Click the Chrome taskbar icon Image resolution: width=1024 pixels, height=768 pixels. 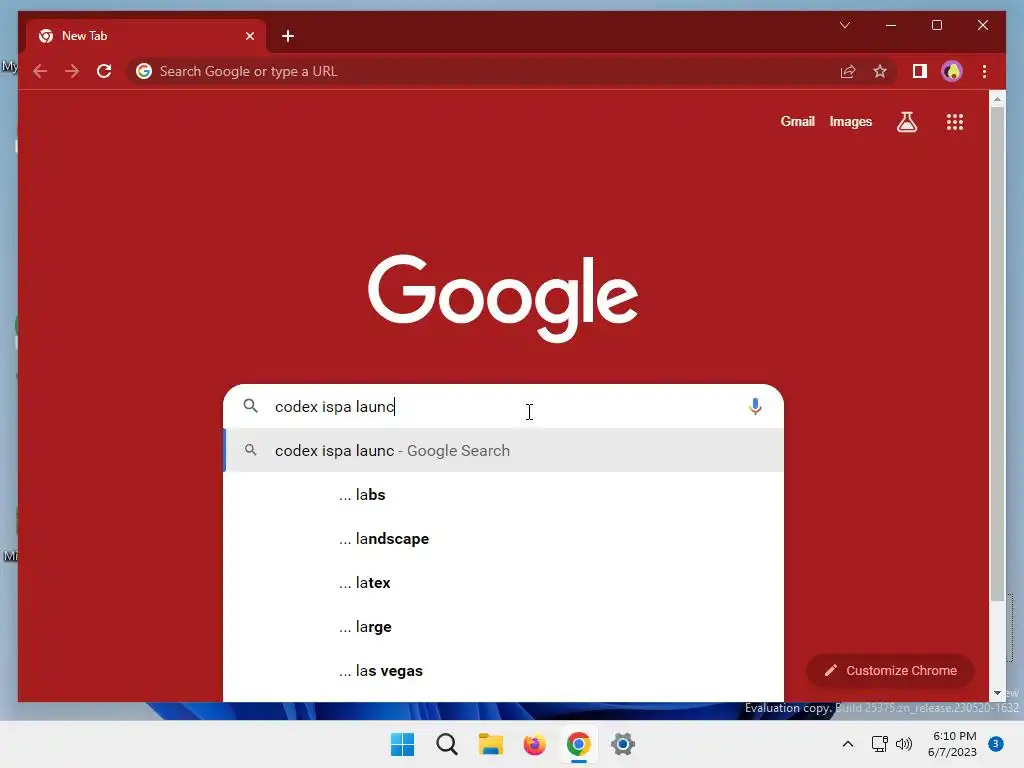tap(579, 744)
